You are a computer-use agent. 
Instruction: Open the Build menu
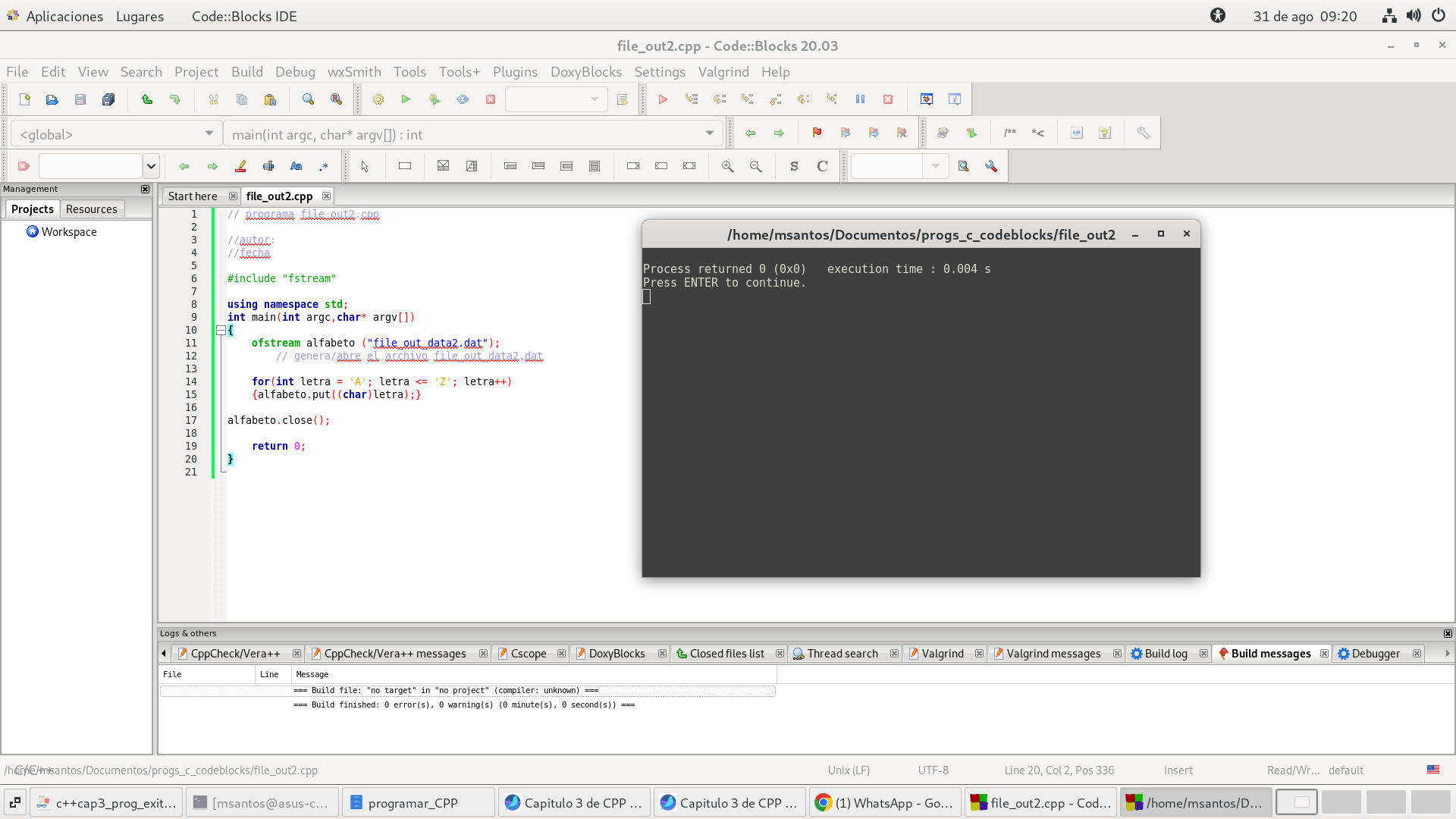click(x=246, y=71)
